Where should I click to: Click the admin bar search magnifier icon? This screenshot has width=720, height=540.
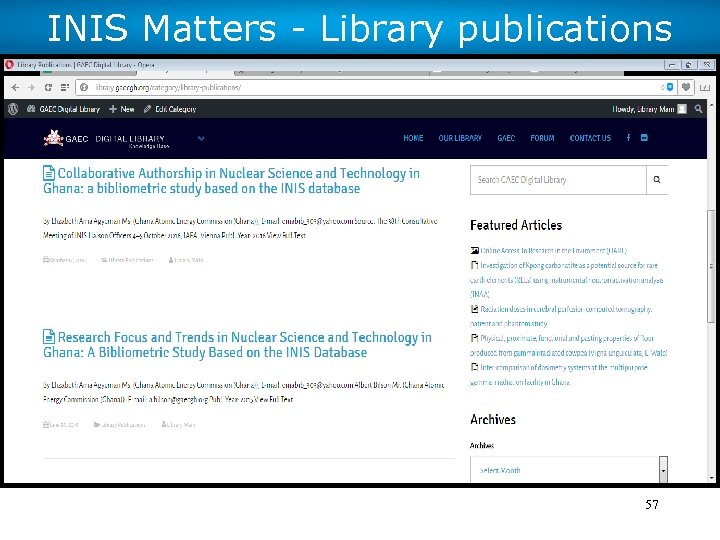(x=698, y=109)
